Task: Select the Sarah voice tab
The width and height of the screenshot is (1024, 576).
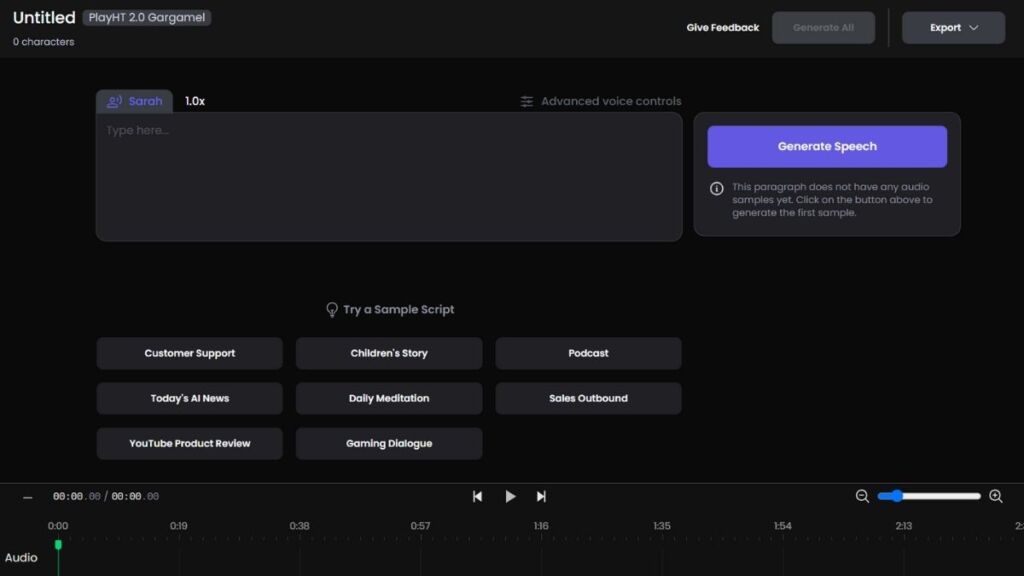Action: (x=134, y=101)
